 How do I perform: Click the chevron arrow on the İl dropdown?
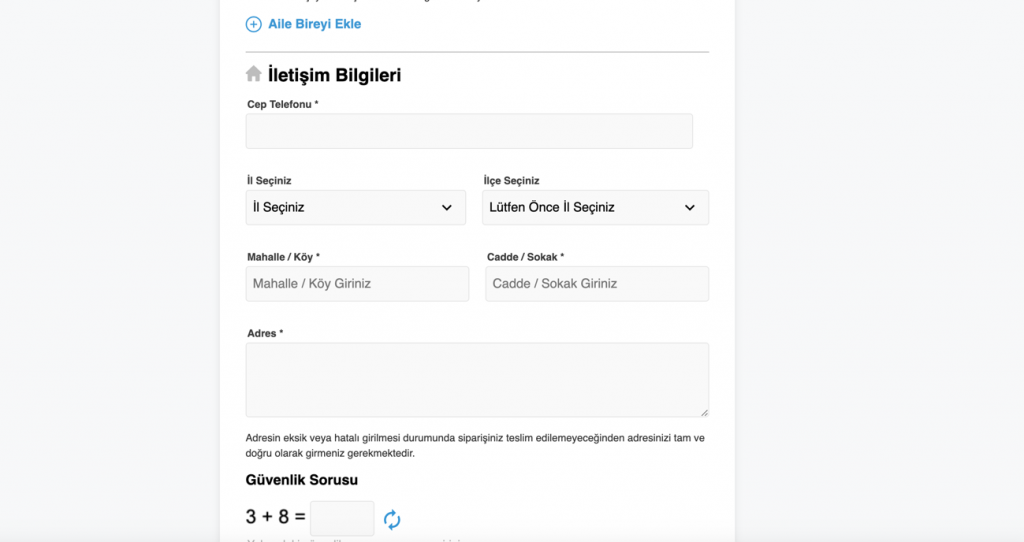point(447,208)
